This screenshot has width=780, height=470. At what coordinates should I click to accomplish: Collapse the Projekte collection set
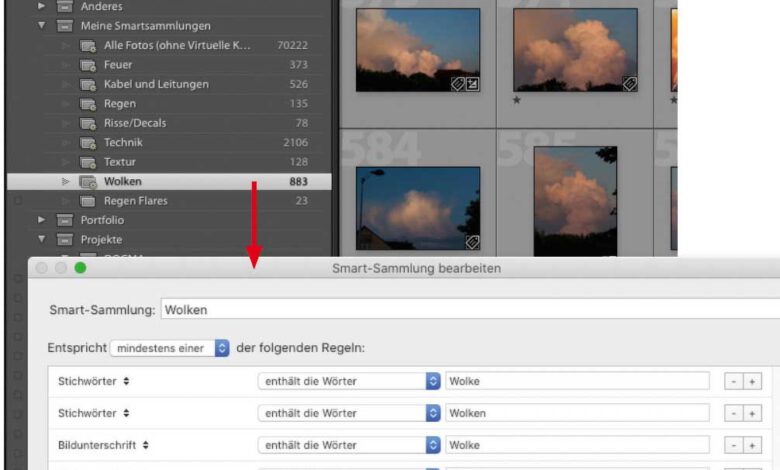pos(42,239)
